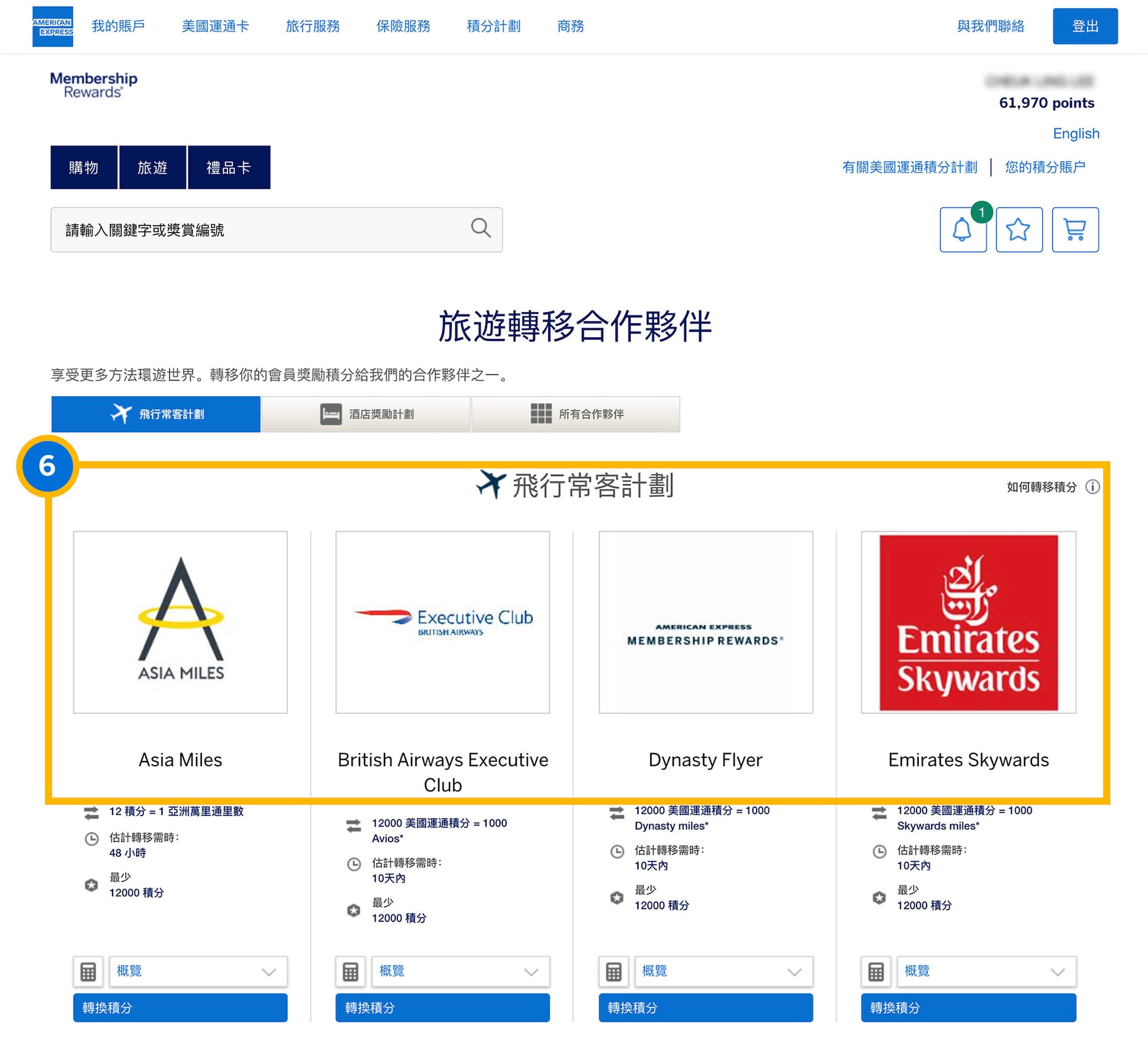Expand 概覽 dropdown for Emirates Skywards
The image size is (1148, 1052).
click(985, 972)
